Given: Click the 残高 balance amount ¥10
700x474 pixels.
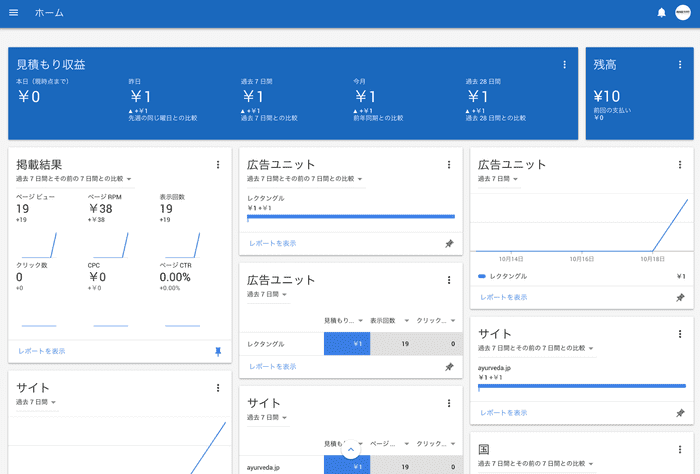Looking at the screenshot, I should click(607, 96).
